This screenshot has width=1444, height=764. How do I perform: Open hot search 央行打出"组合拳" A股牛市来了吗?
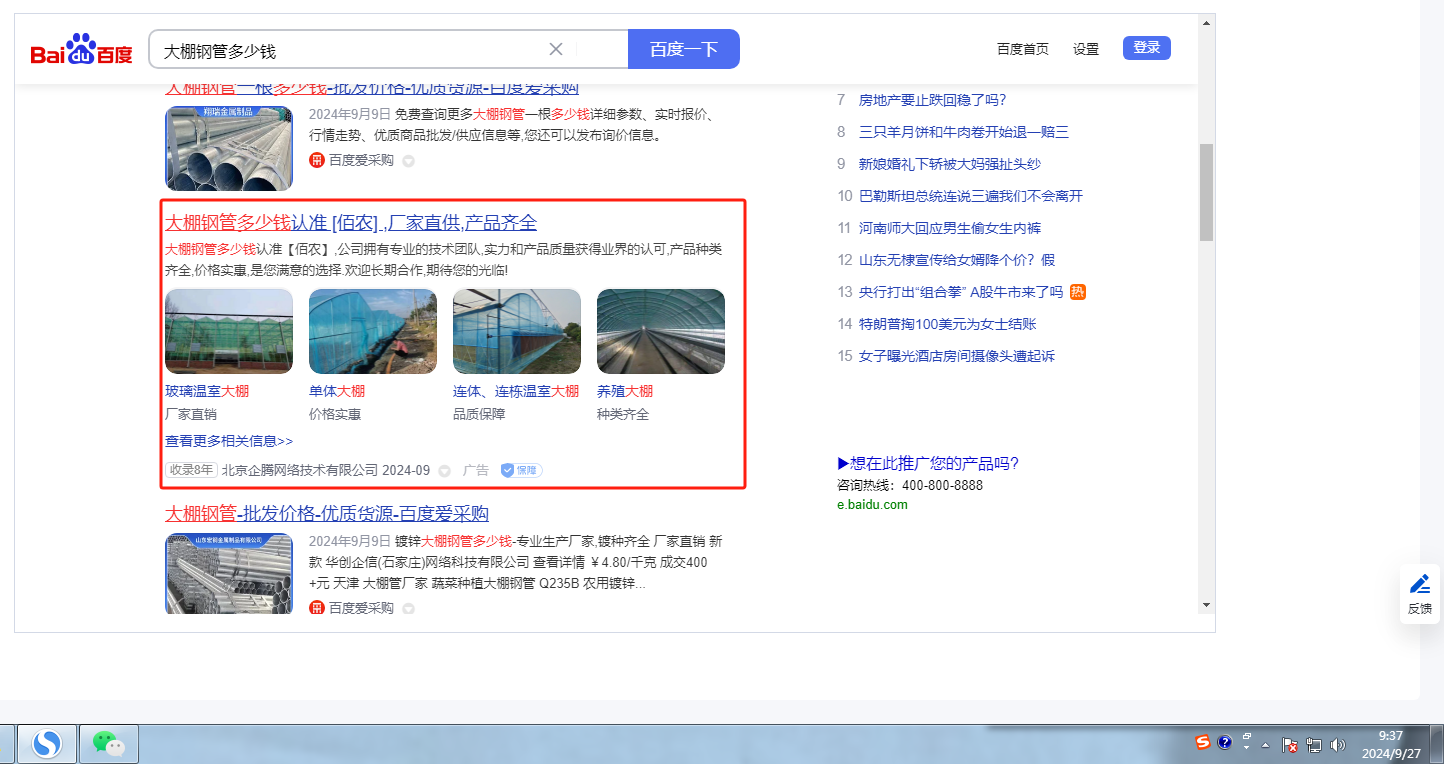pos(961,292)
